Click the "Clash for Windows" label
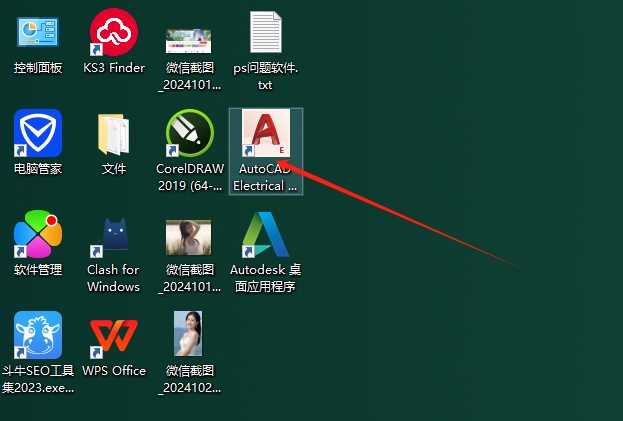The width and height of the screenshot is (623, 421). [x=113, y=278]
